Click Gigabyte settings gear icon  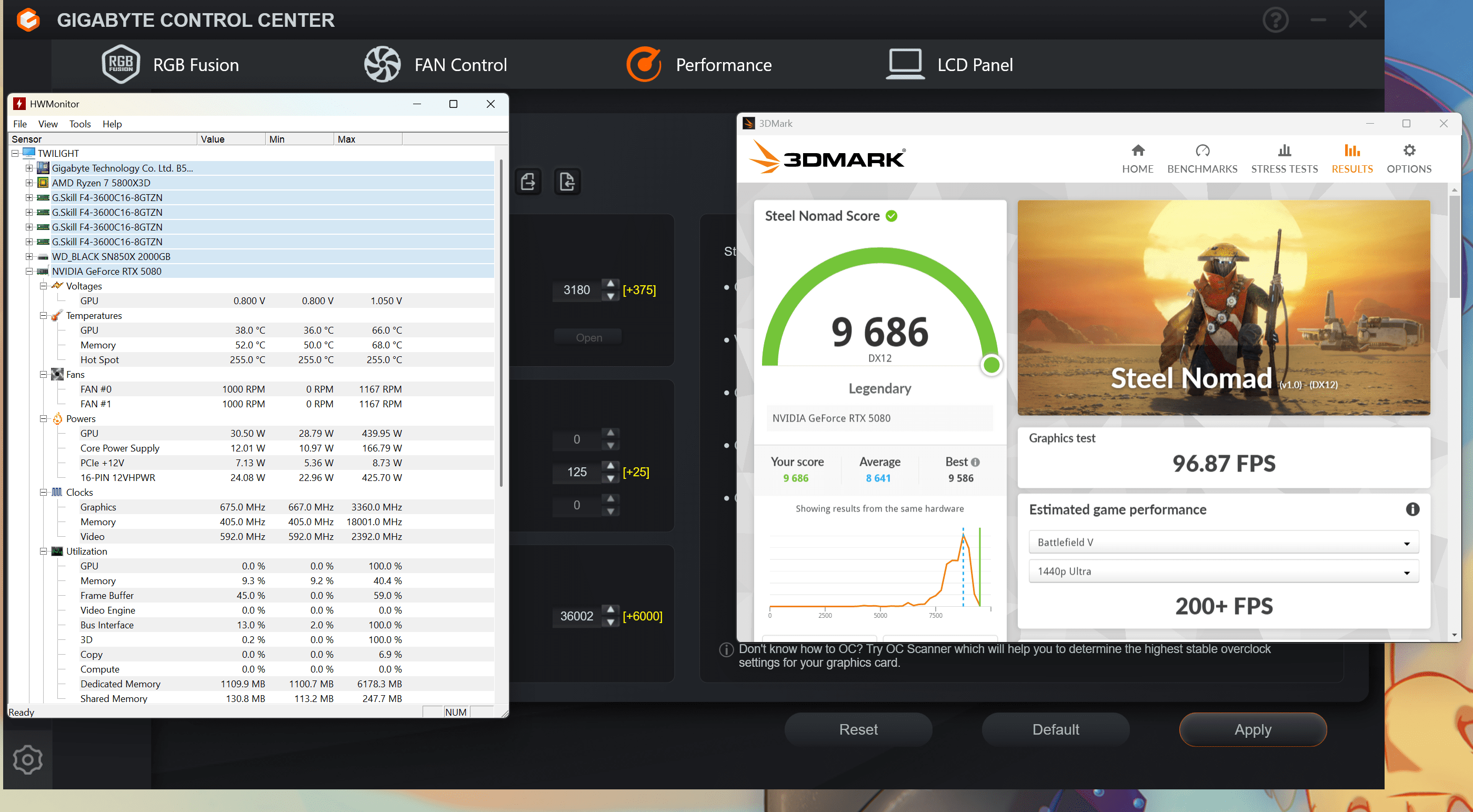(27, 759)
